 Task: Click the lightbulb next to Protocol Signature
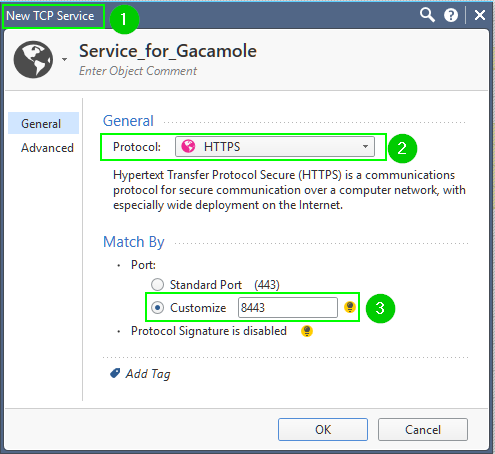point(307,331)
